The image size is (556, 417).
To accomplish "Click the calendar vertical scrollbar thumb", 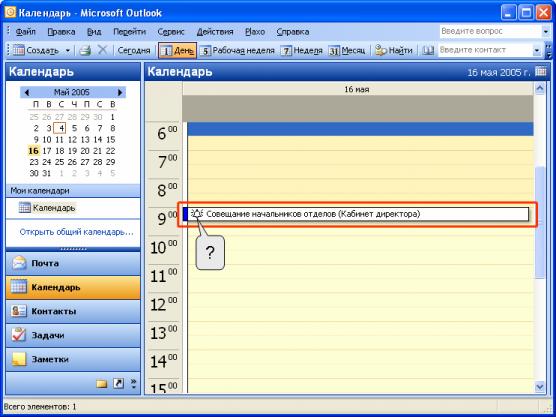I will 539,222.
